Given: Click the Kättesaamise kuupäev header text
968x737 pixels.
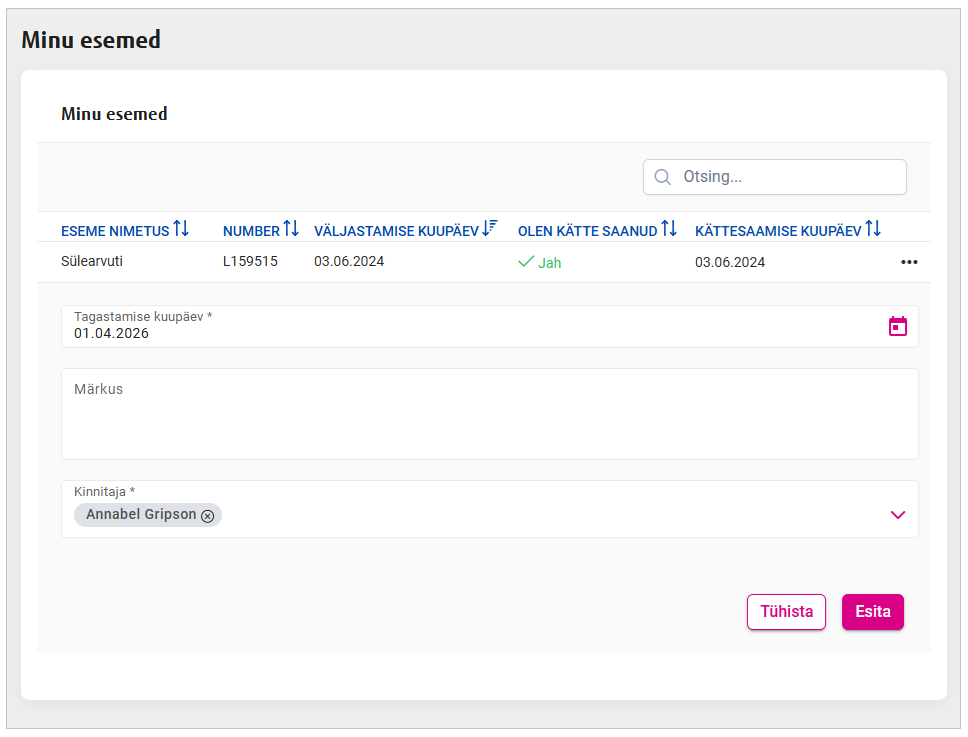Looking at the screenshot, I should tap(778, 231).
